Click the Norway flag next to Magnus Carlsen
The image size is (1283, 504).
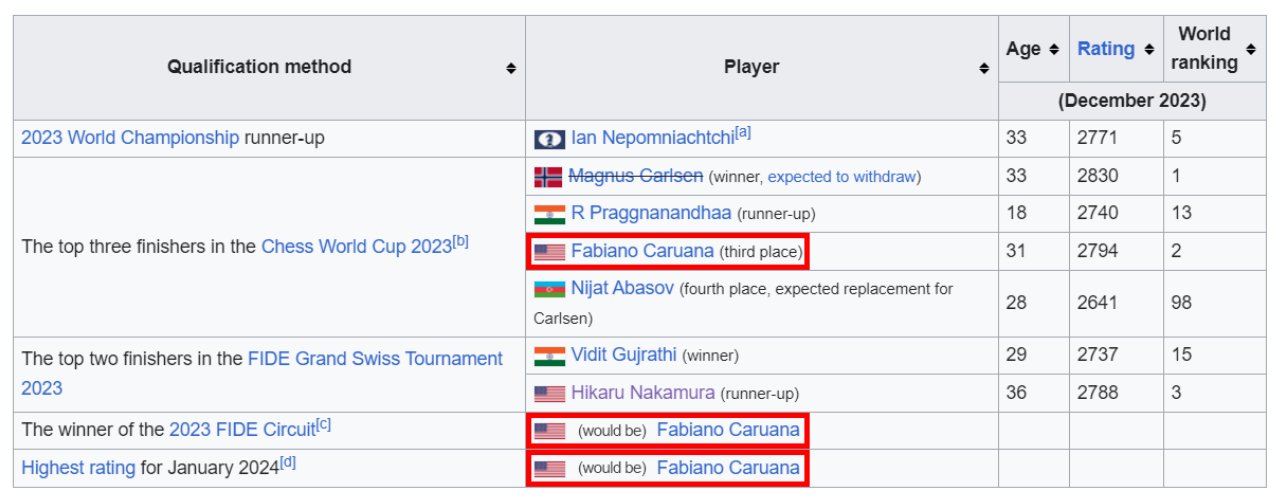[x=548, y=177]
